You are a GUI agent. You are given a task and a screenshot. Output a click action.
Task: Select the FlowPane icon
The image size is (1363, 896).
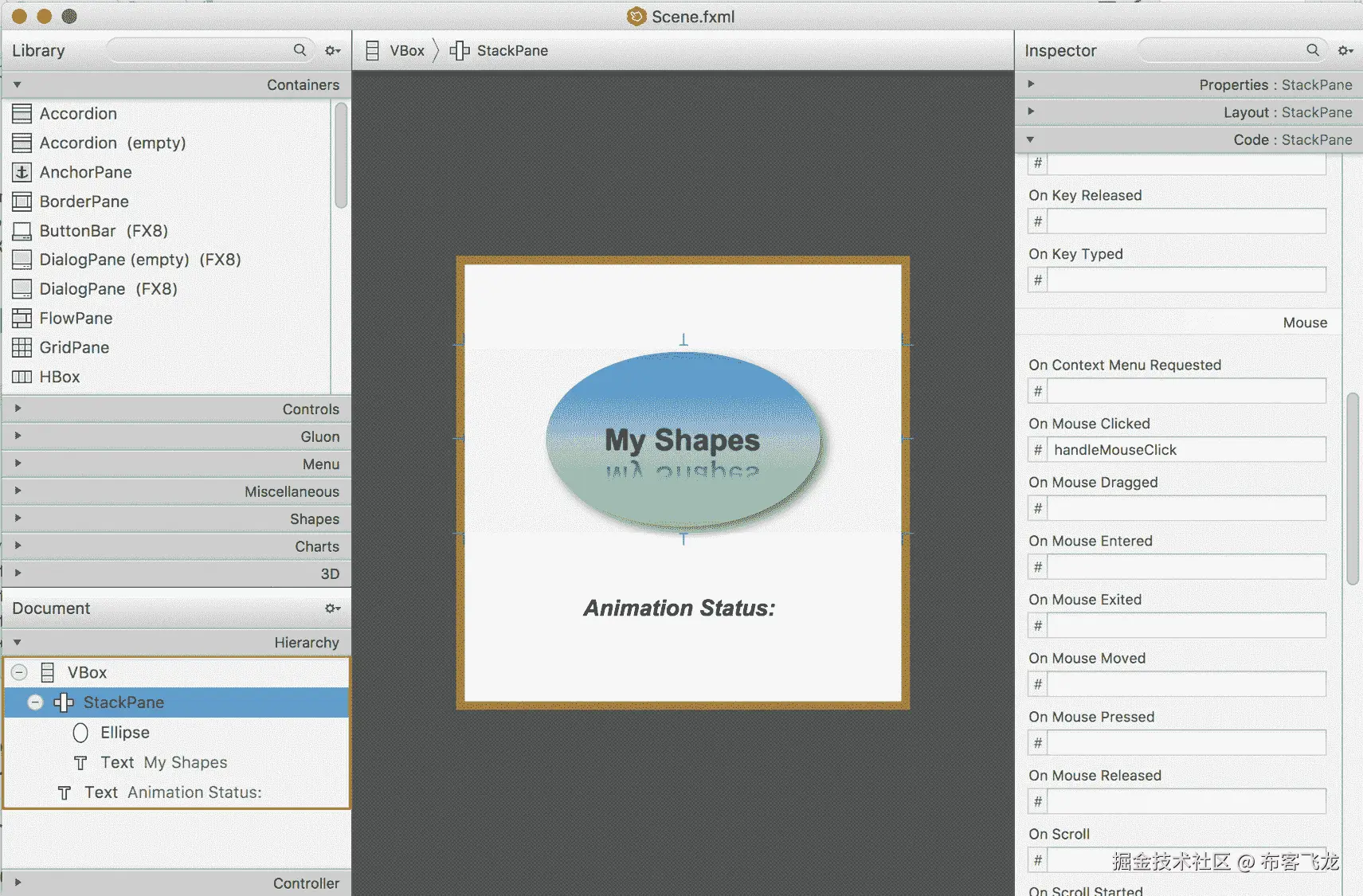[22, 319]
